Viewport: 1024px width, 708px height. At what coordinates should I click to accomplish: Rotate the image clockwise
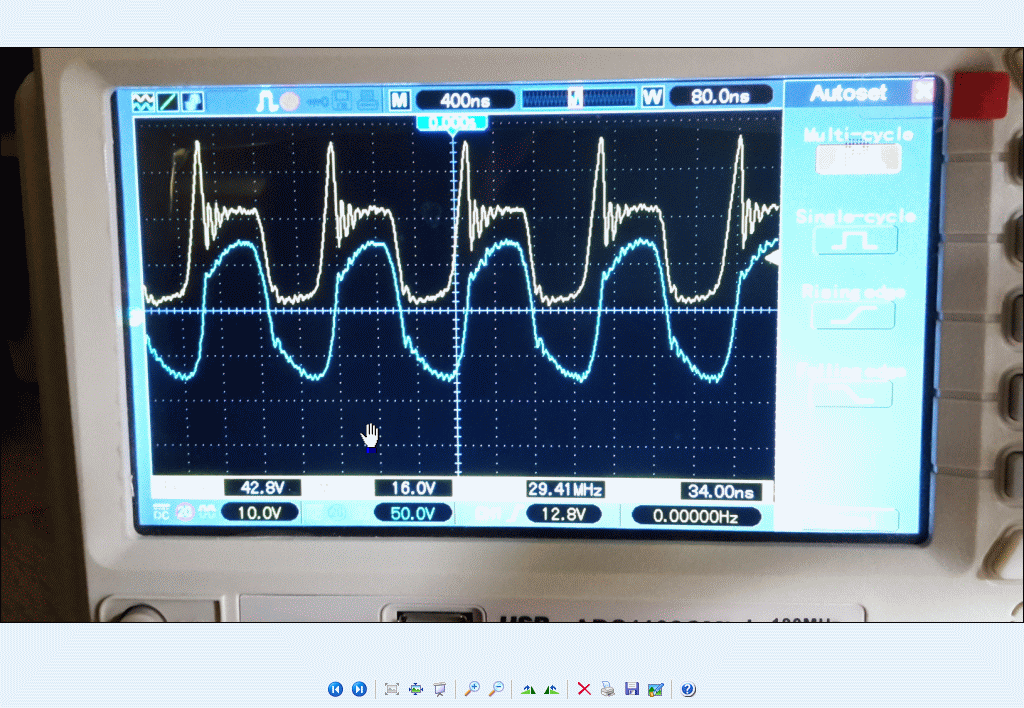coord(528,689)
